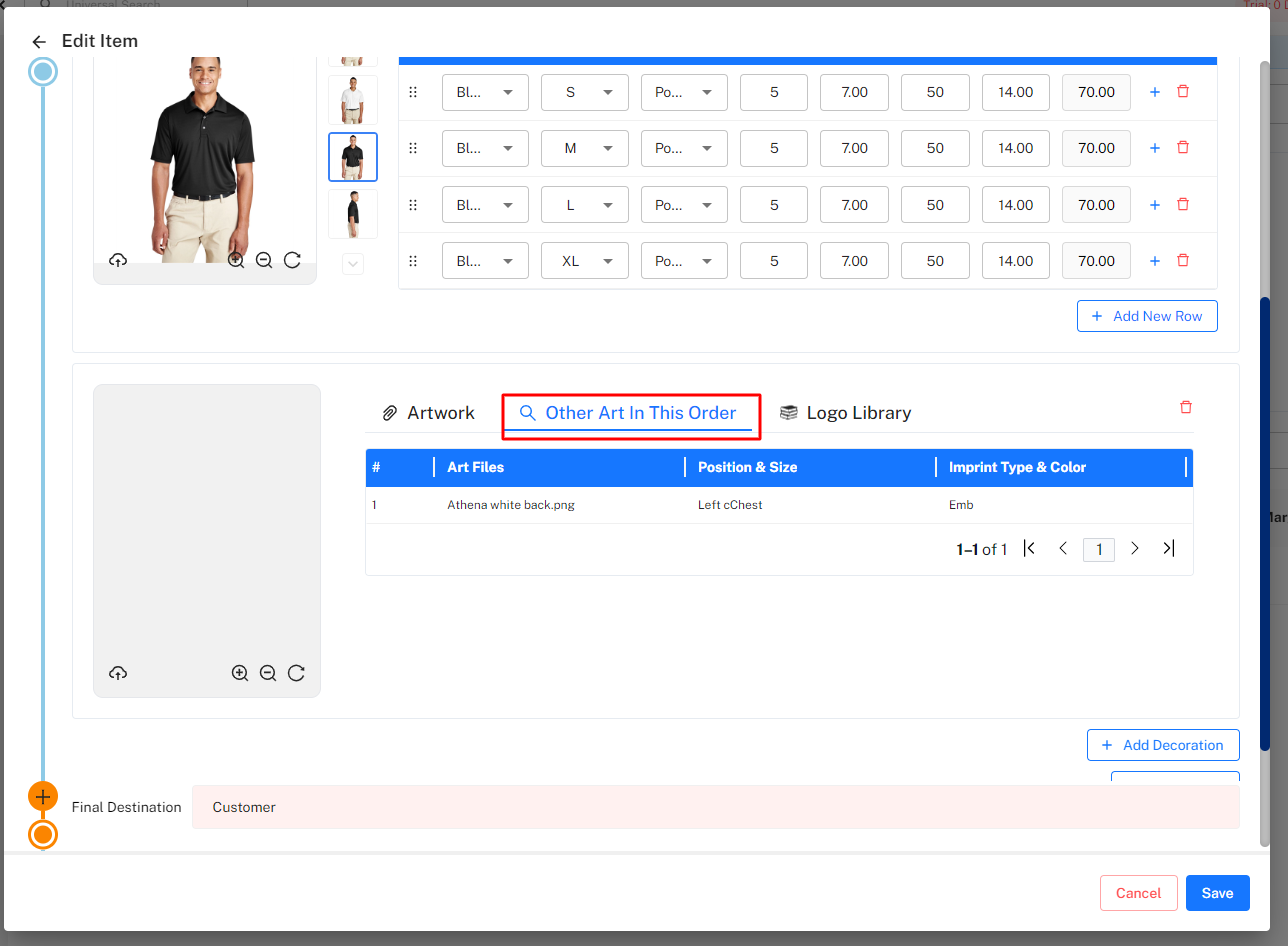
Task: Click 14.00 price field in size L row
Action: point(1016,205)
